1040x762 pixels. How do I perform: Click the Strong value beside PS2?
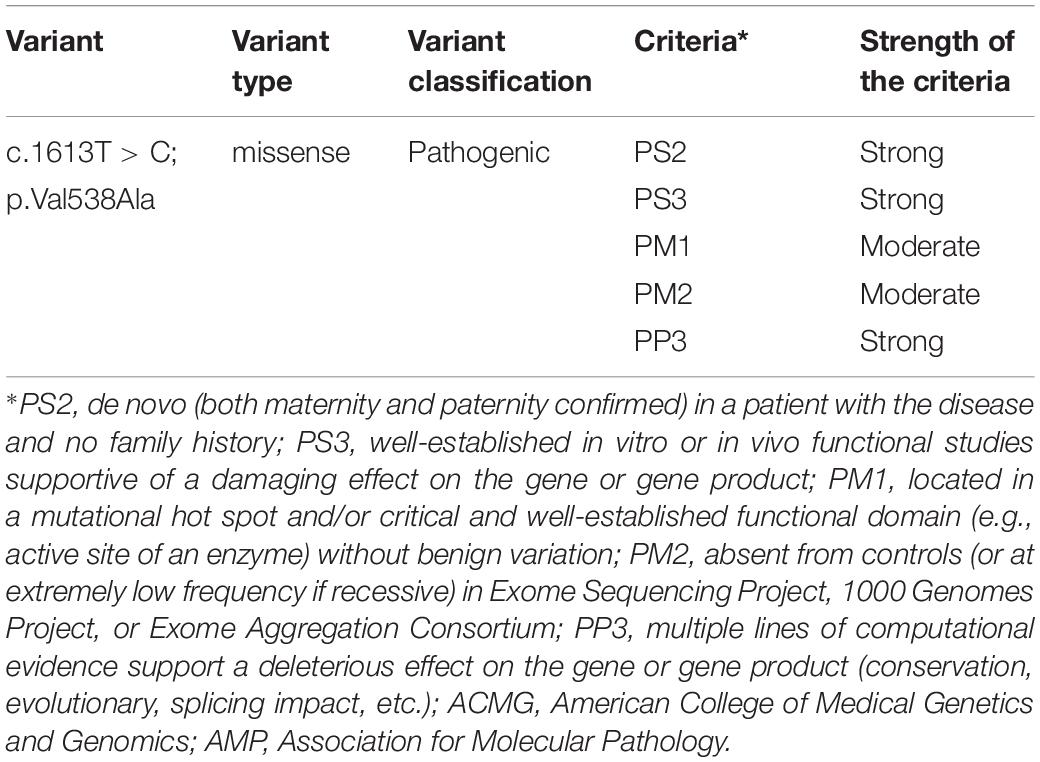pyautogui.click(x=901, y=153)
